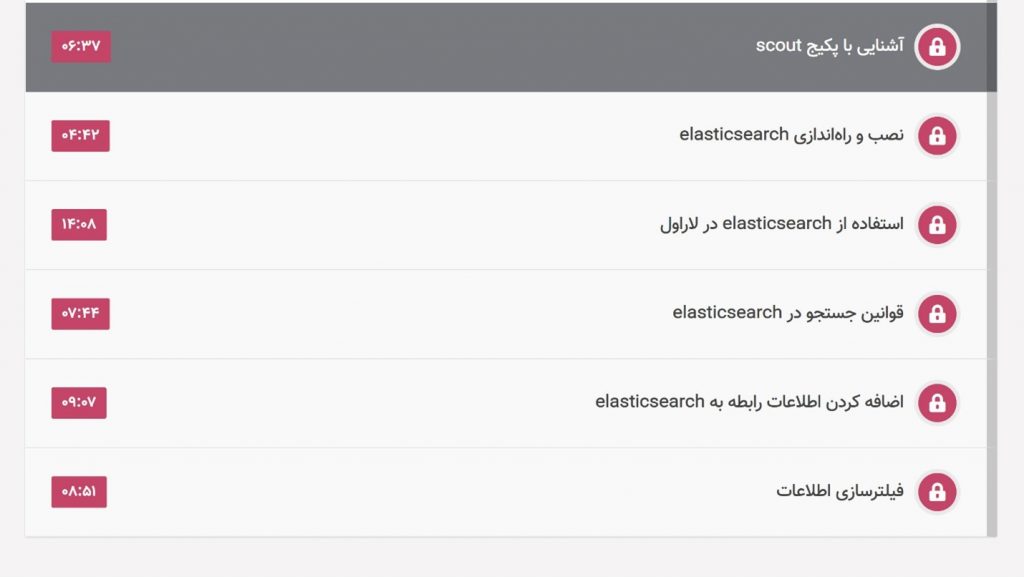Click the lock icon beside نصب و راه‌اندازی elasticsearch

937,136
